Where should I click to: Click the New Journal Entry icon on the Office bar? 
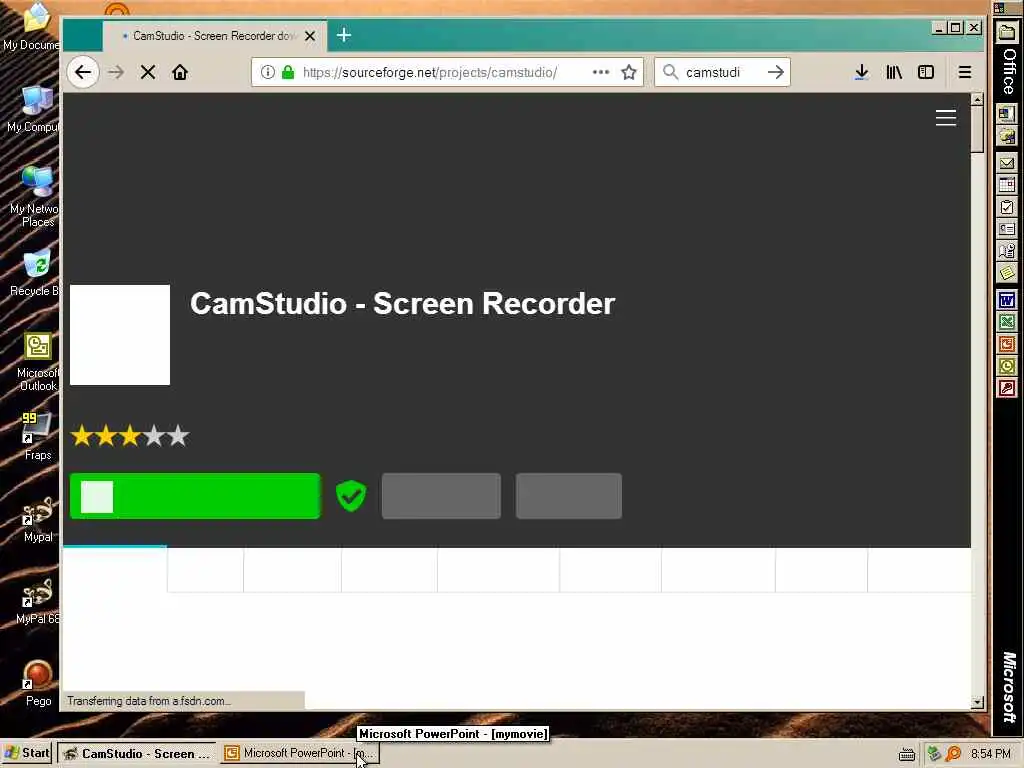(1006, 251)
